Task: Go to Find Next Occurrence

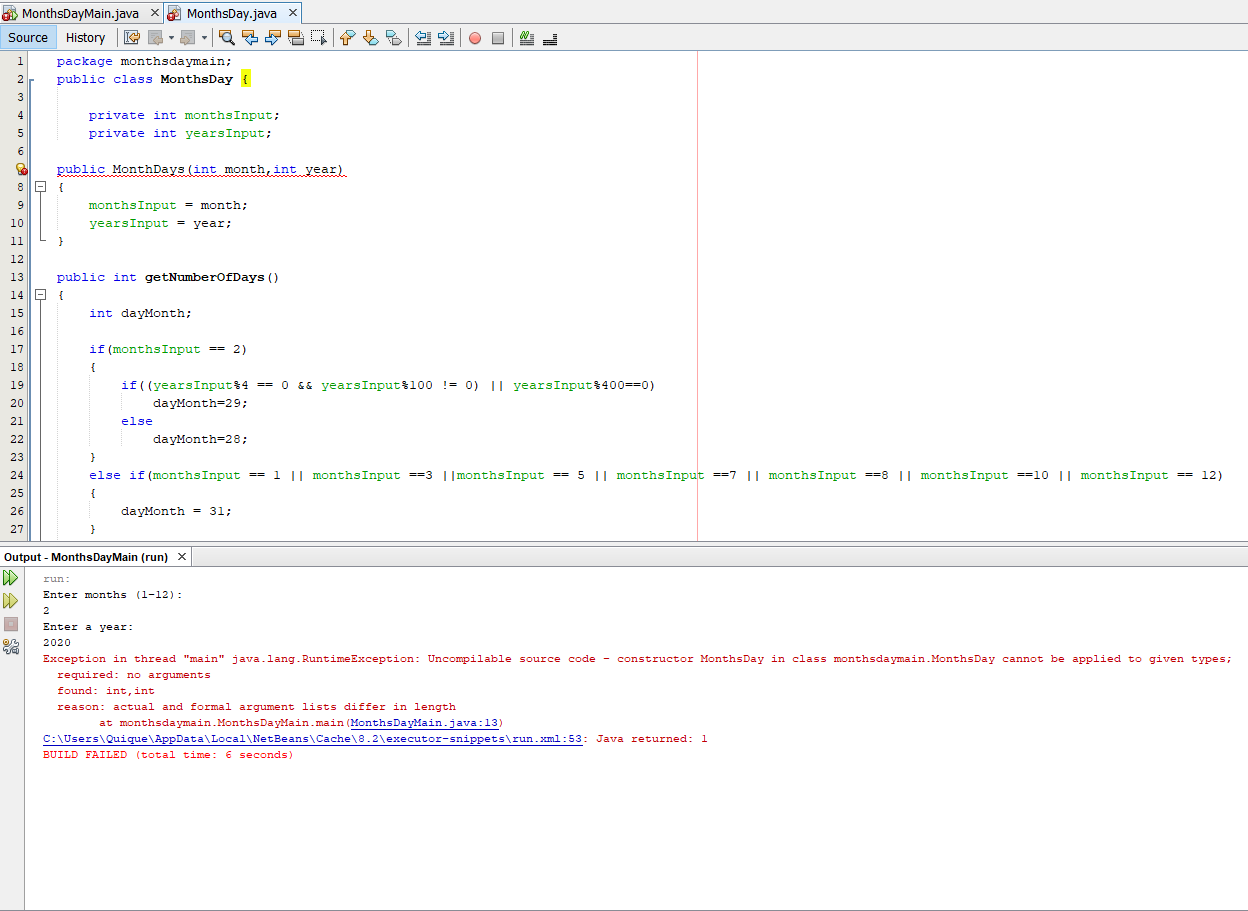Action: click(273, 38)
